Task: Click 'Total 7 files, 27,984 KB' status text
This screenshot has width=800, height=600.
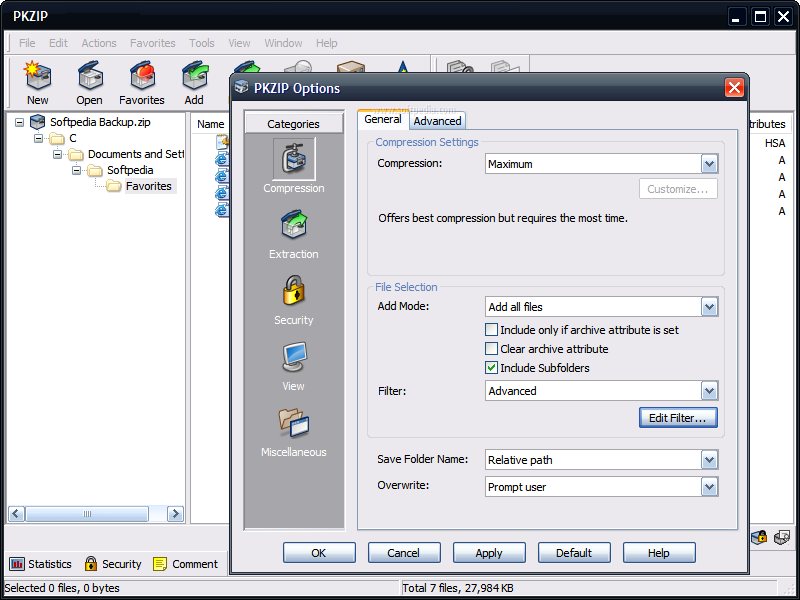Action: [x=458, y=588]
